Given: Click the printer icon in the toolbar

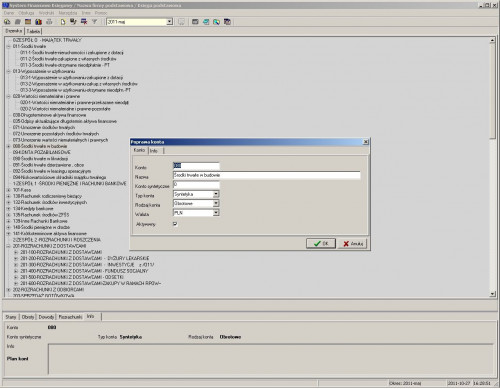Looking at the screenshot, I should click(x=49, y=22).
